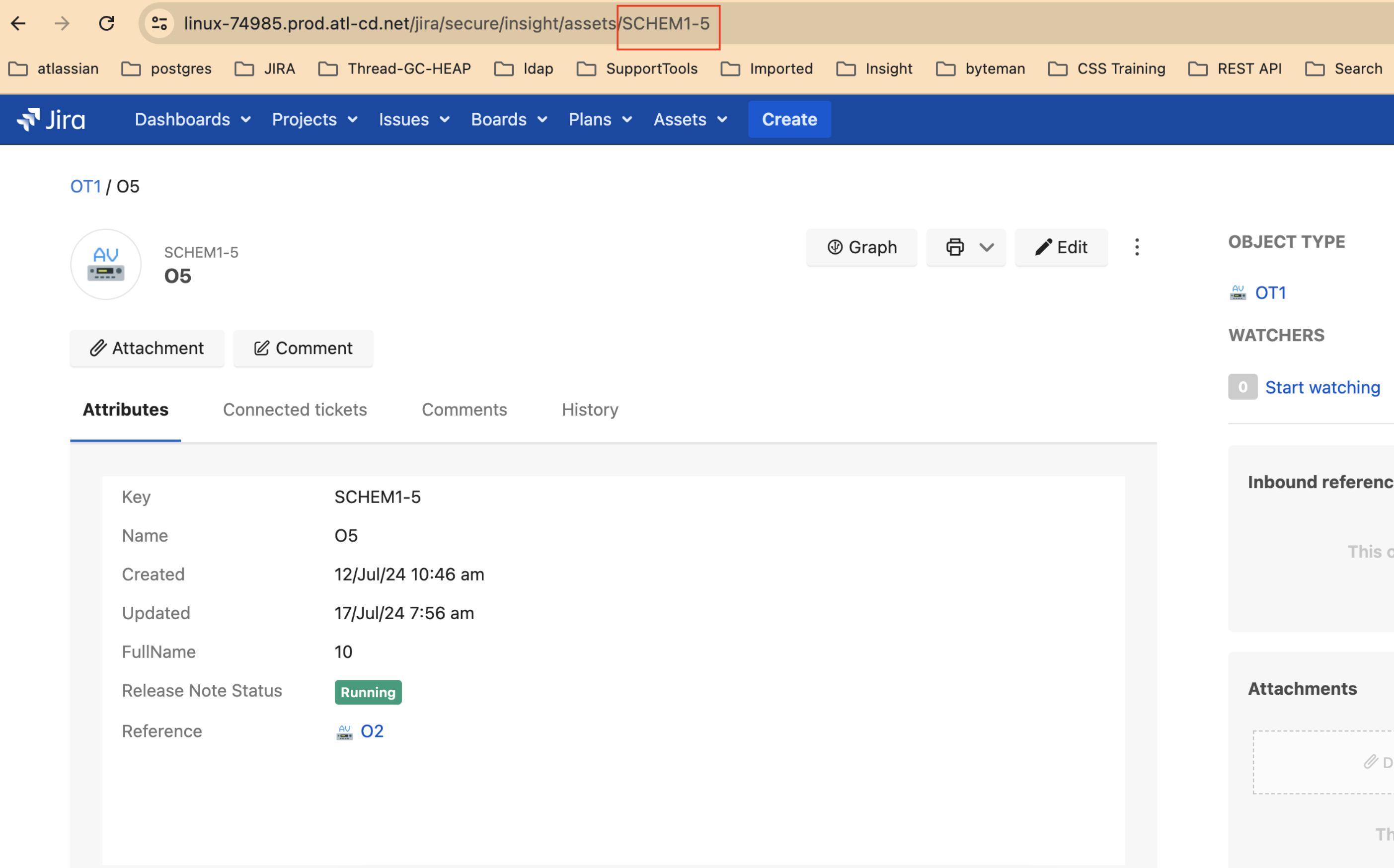The height and width of the screenshot is (868, 1394).
Task: Click the Graph button
Action: (861, 247)
